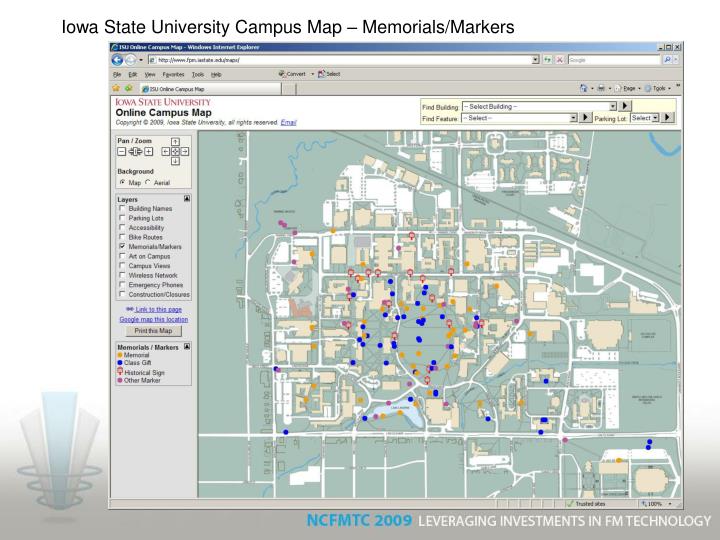Image resolution: width=720 pixels, height=540 pixels.
Task: Open the Tools command bar dropdown
Action: tap(658, 88)
